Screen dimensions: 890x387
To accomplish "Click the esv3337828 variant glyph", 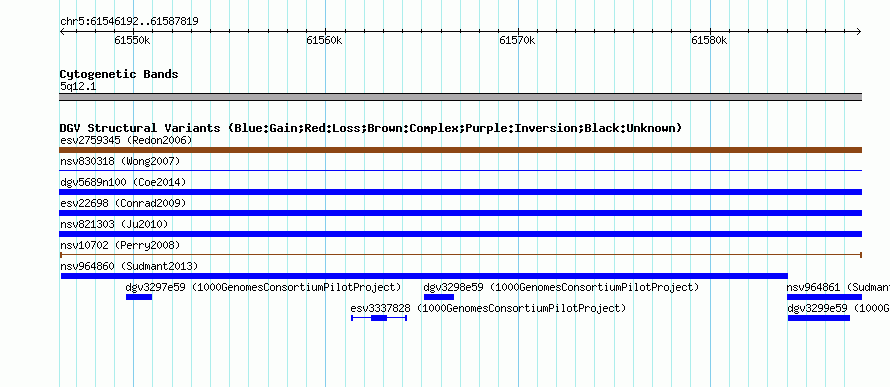I will pyautogui.click(x=379, y=318).
